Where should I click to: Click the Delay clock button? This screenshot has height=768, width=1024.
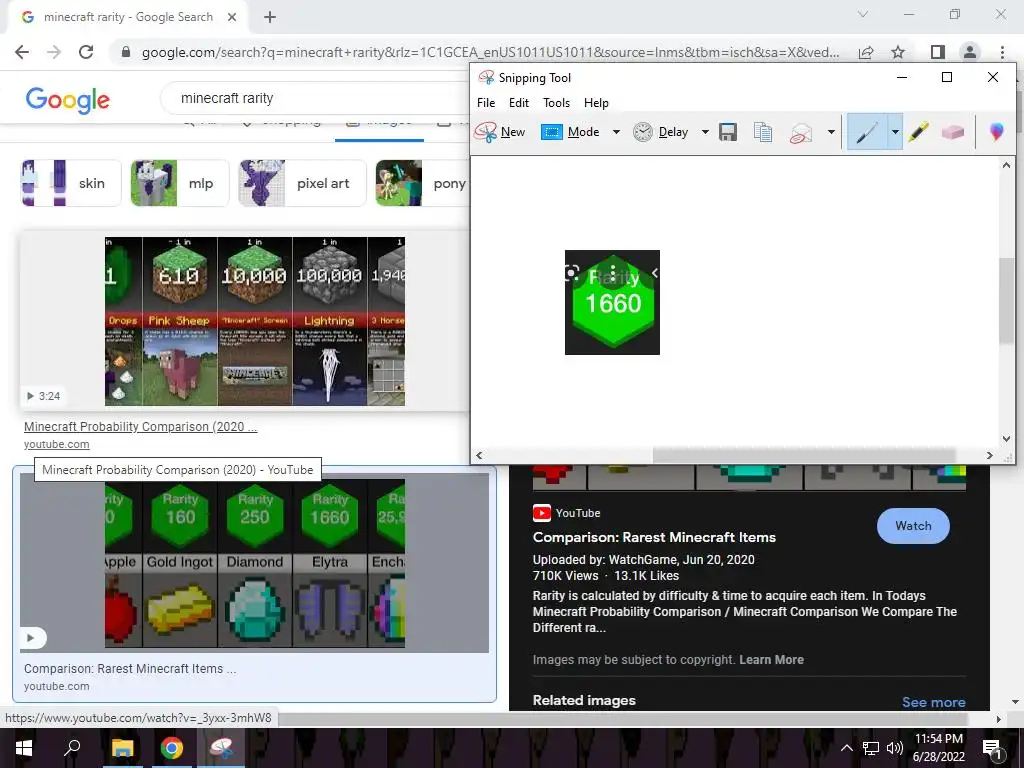[661, 132]
